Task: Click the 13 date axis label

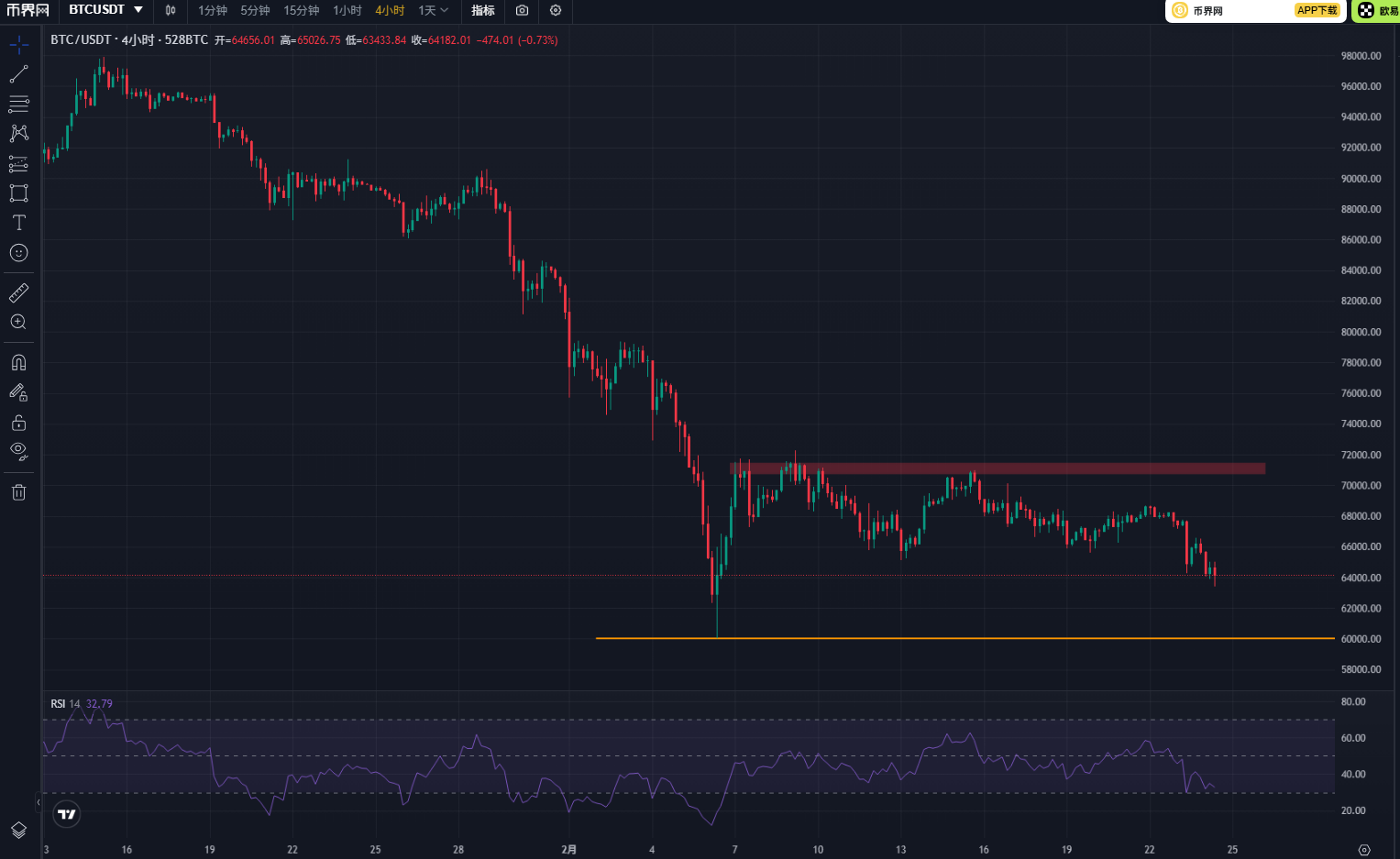Action: tap(901, 850)
